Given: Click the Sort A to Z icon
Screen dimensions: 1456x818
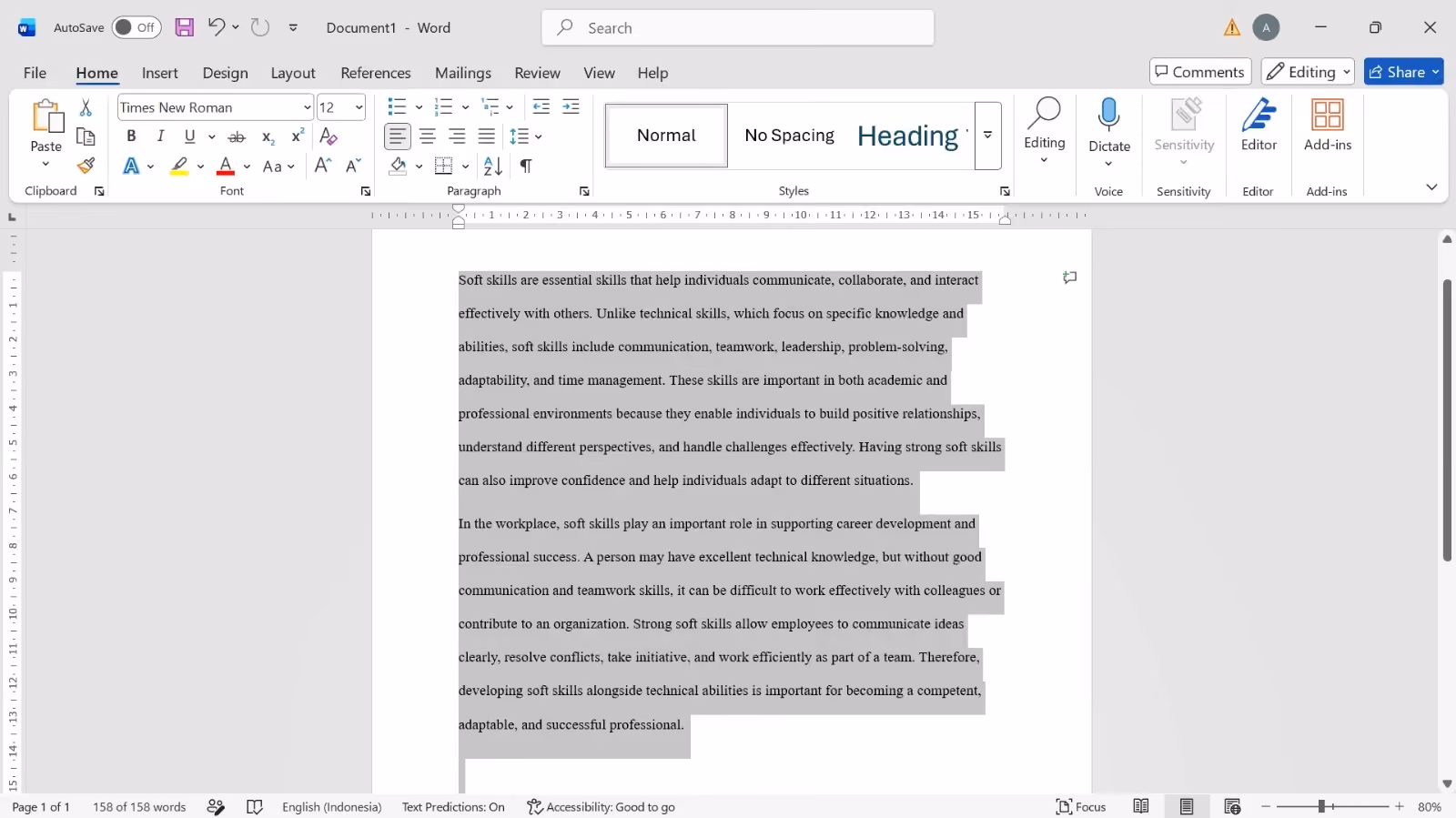Looking at the screenshot, I should pos(492,166).
